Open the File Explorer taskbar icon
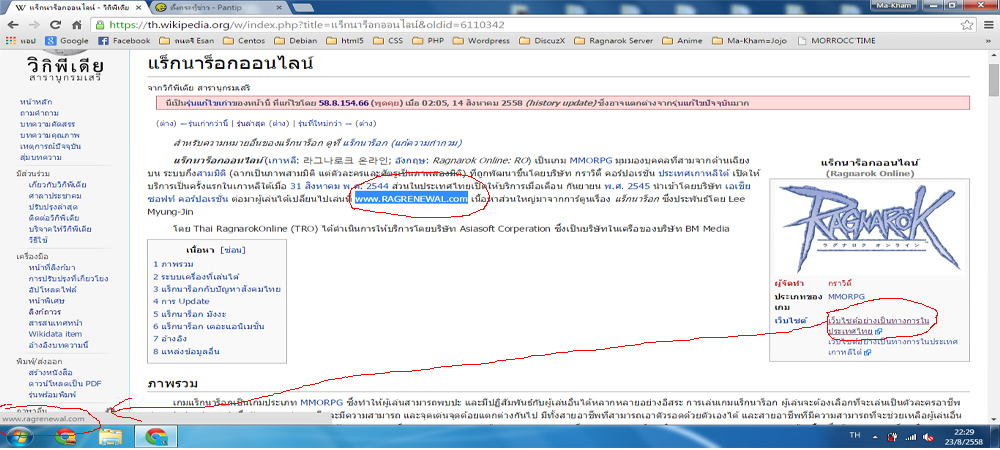 pos(110,437)
